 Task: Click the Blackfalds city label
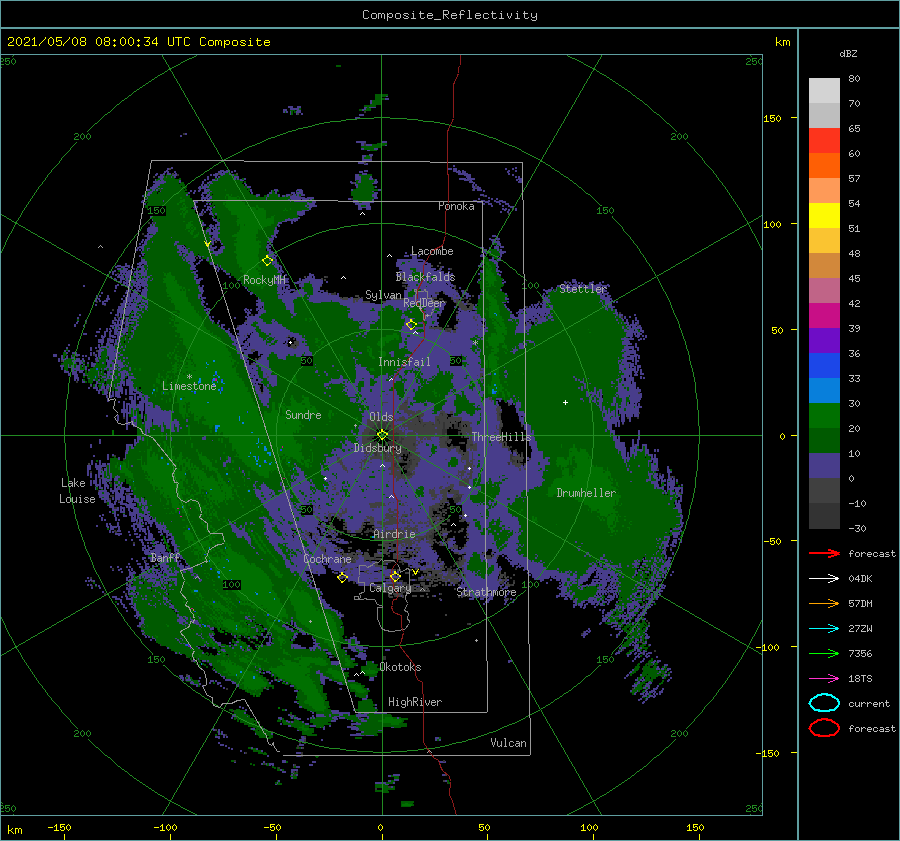pyautogui.click(x=425, y=277)
